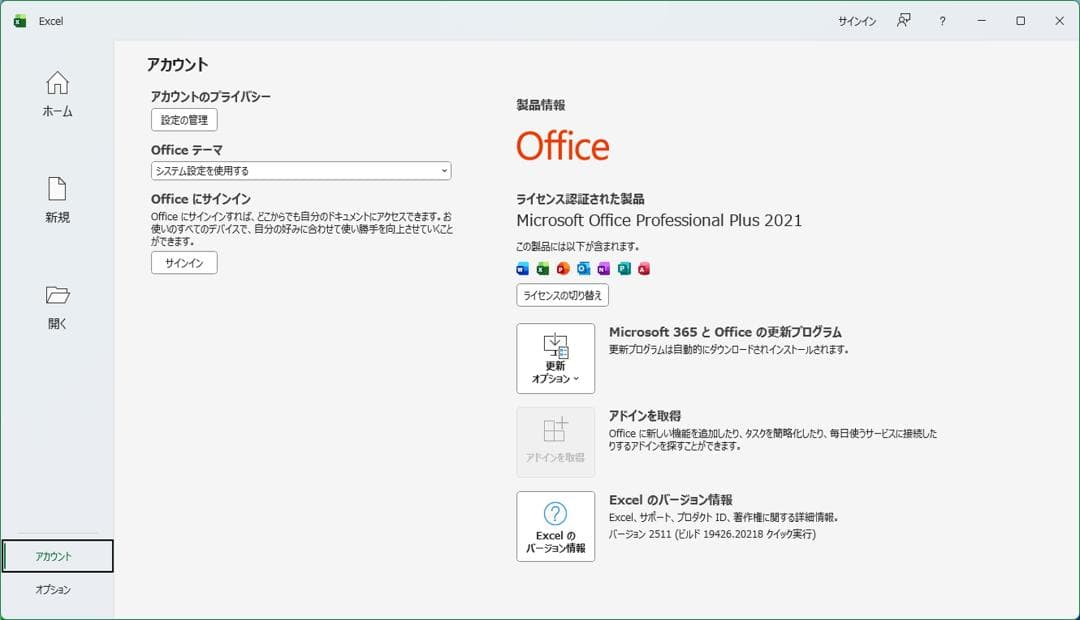Click the サインイン button
Viewport: 1080px width, 620px height.
pos(183,263)
